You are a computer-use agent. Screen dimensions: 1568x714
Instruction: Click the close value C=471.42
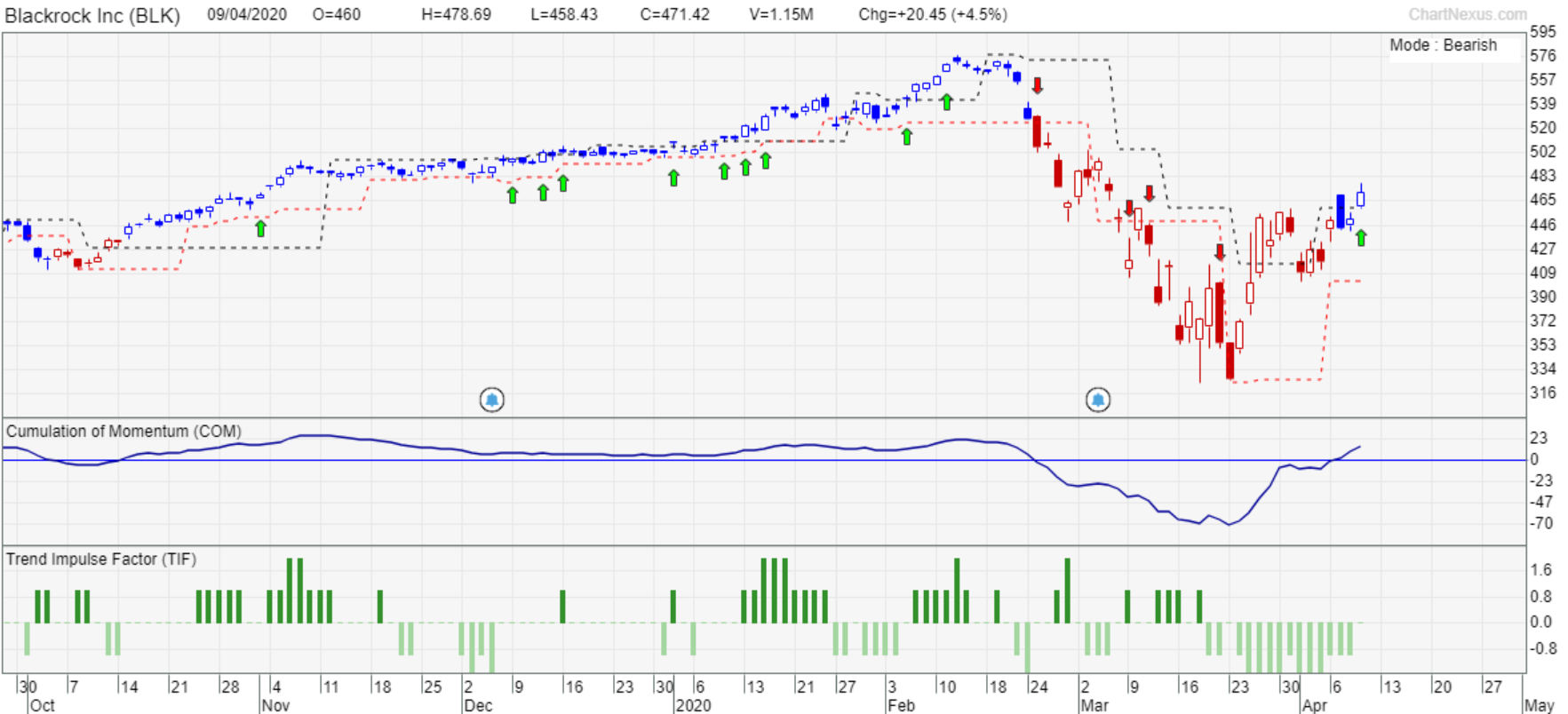pyautogui.click(x=674, y=15)
